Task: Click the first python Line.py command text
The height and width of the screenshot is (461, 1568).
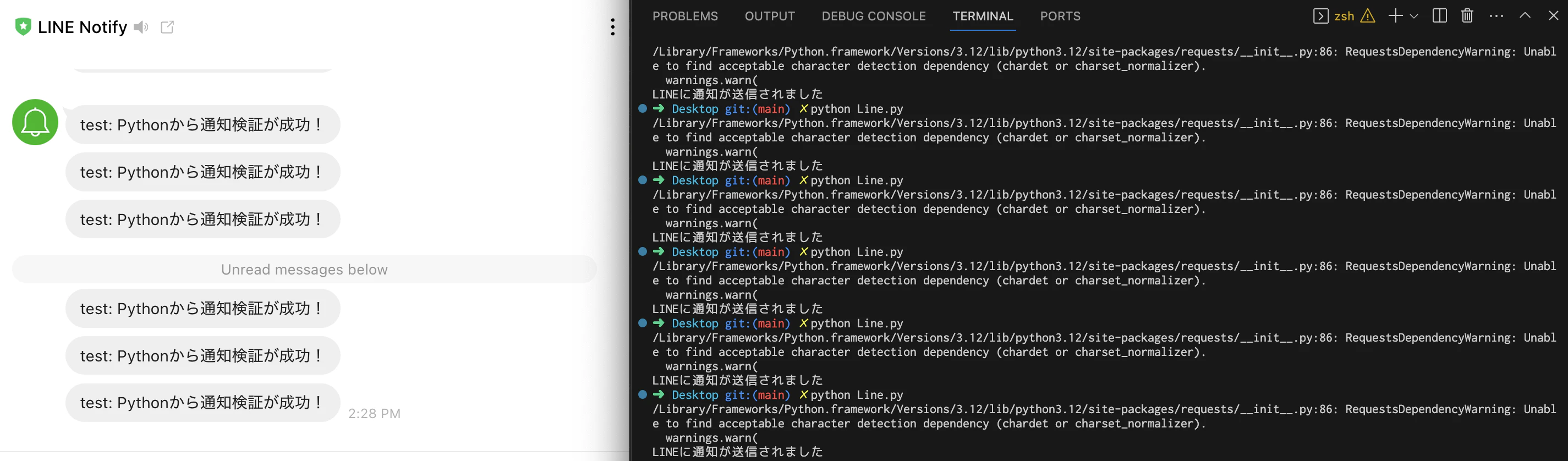Action: (x=857, y=109)
